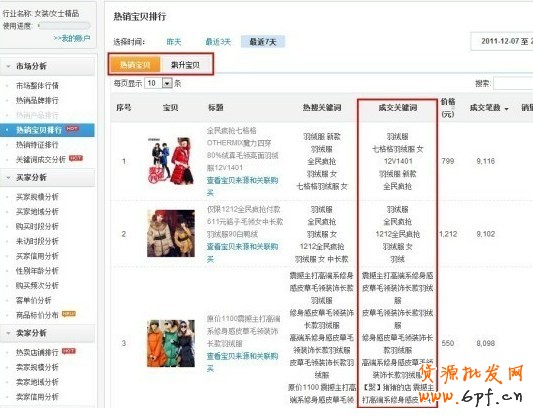Select 昨天 time range
This screenshot has width=533, height=418.
click(x=174, y=42)
